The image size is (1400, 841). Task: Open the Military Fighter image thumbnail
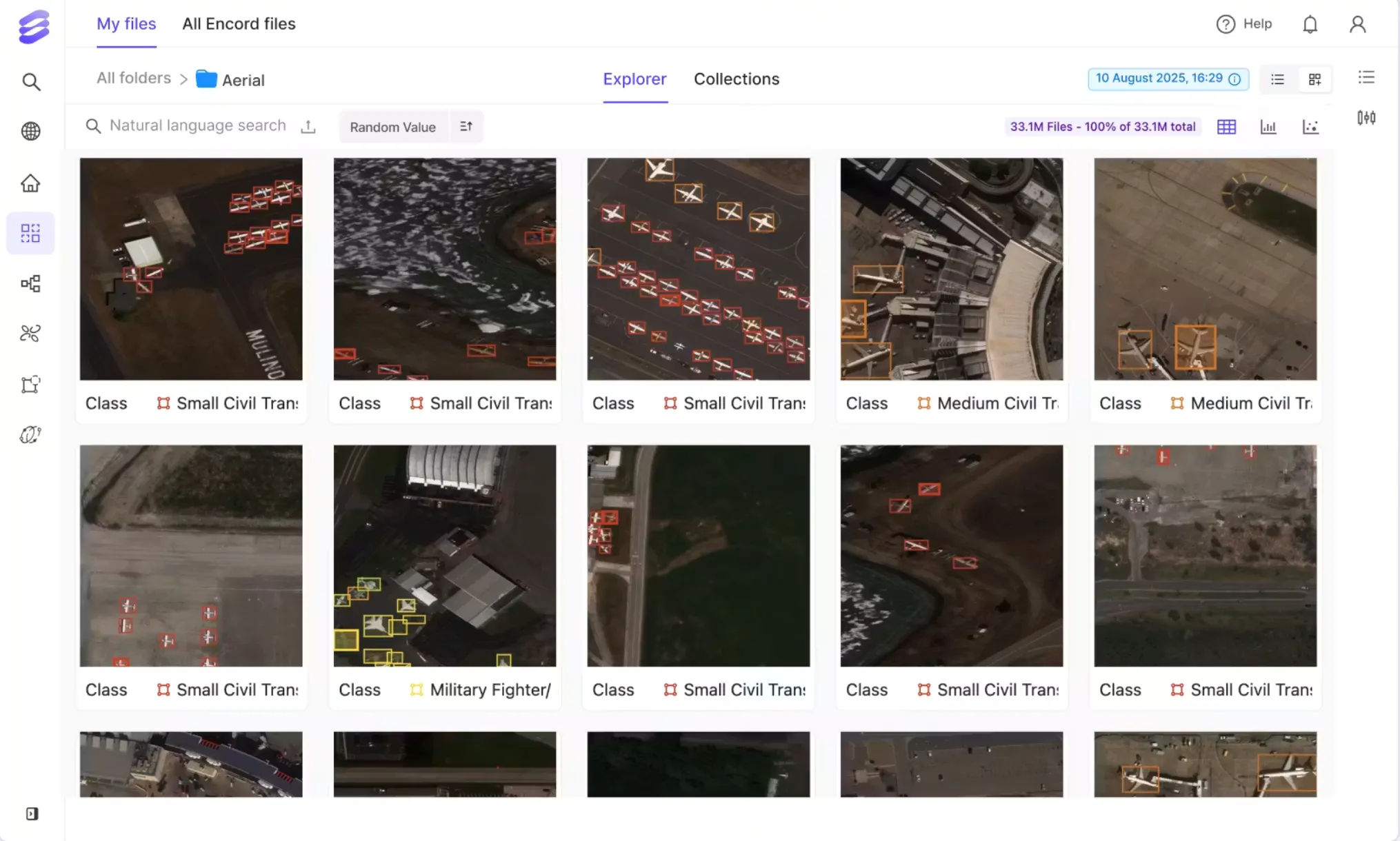445,556
